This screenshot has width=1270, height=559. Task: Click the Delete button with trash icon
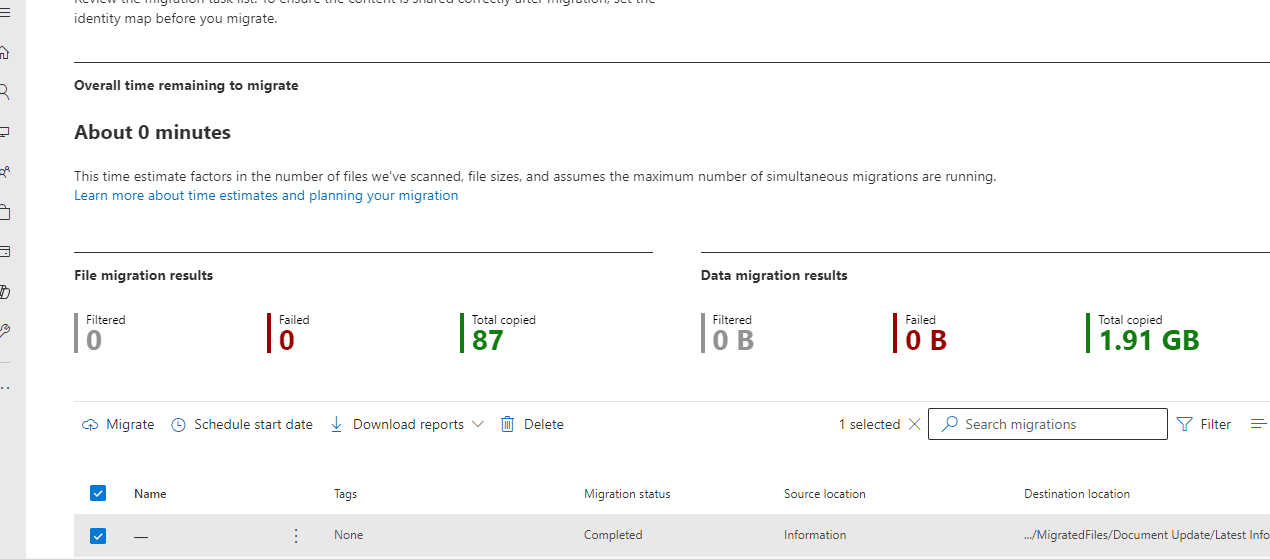(532, 424)
